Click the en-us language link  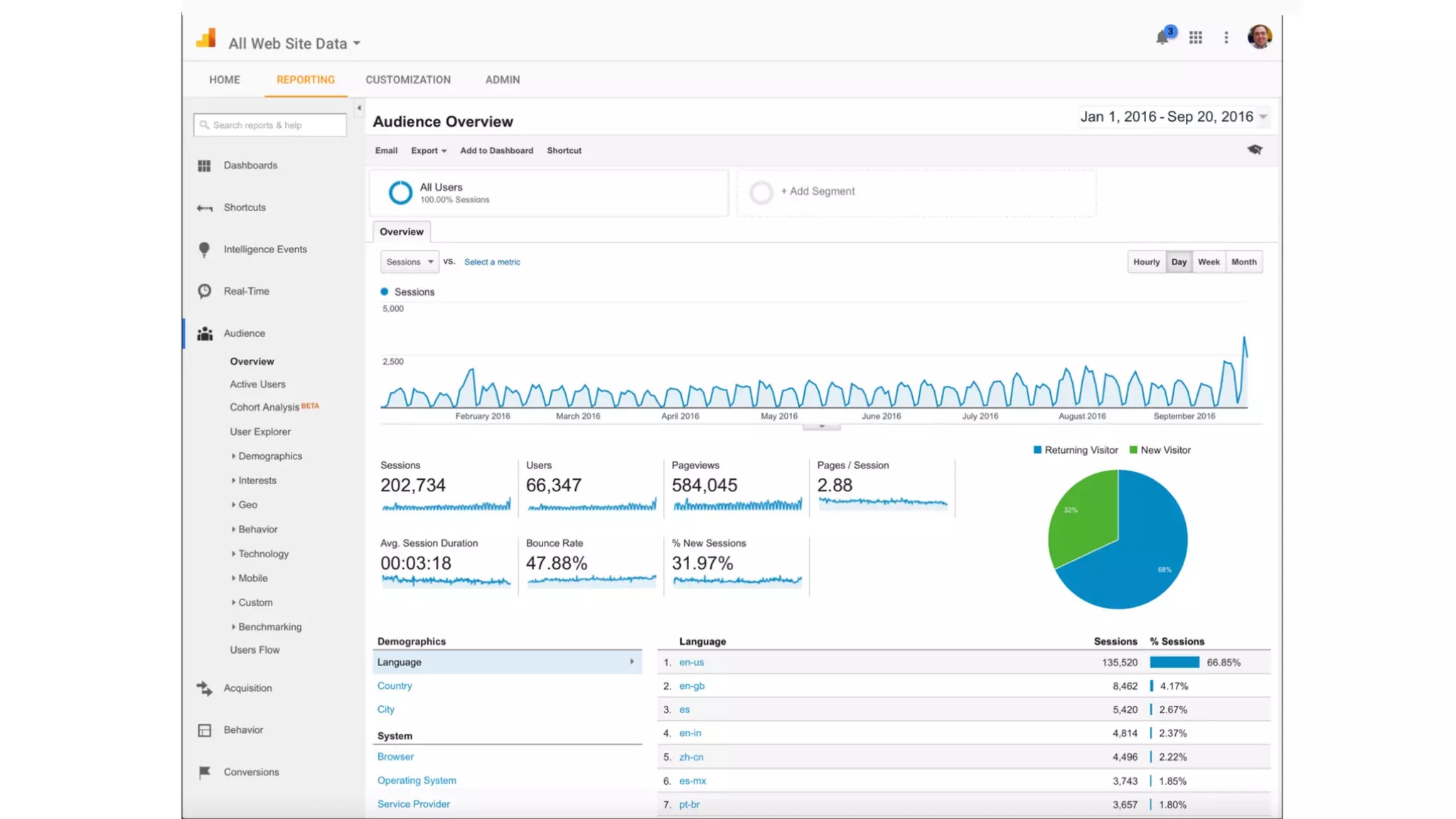[x=691, y=662]
